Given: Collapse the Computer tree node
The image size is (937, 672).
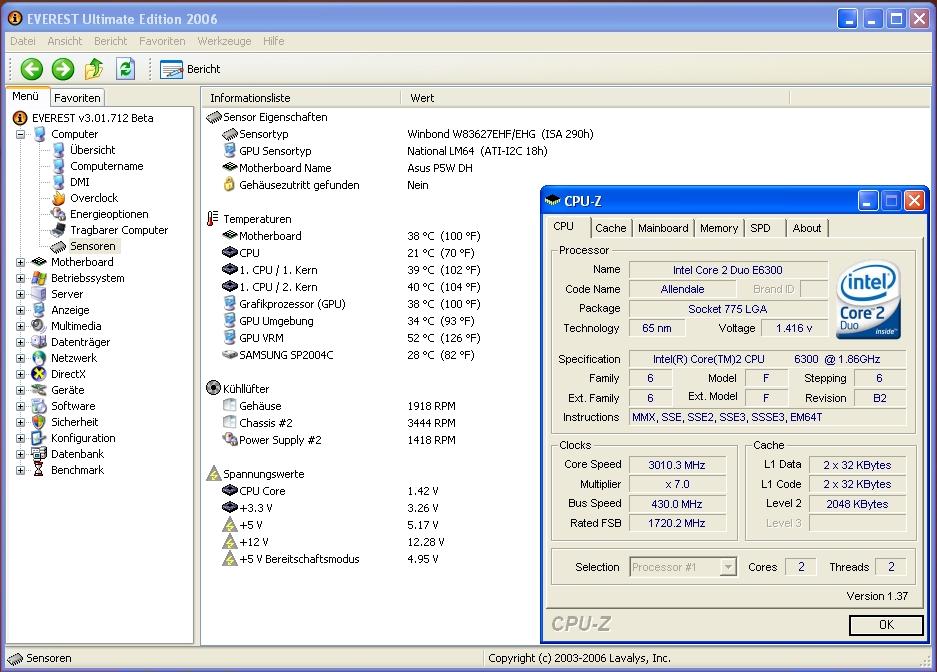Looking at the screenshot, I should [20, 134].
